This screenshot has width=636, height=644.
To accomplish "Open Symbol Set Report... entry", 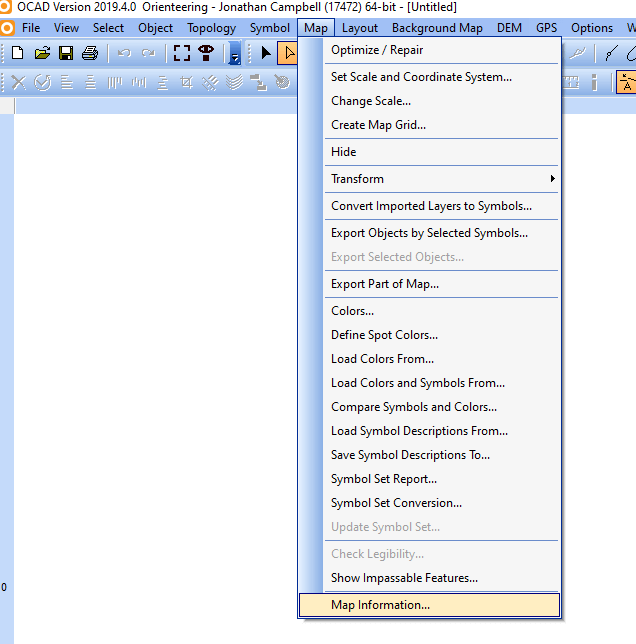I will coord(429,479).
